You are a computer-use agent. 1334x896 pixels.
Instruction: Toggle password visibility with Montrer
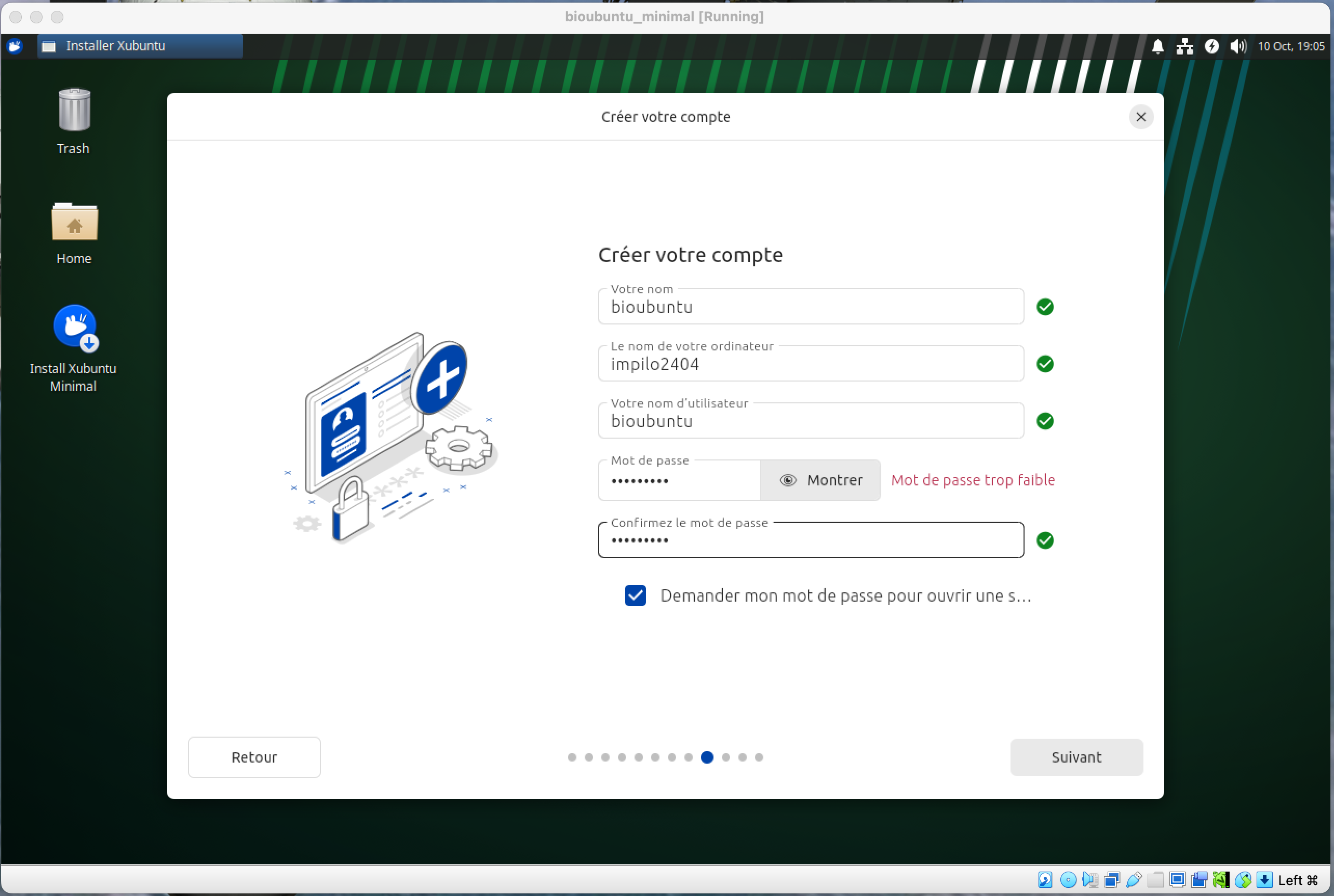pos(820,480)
